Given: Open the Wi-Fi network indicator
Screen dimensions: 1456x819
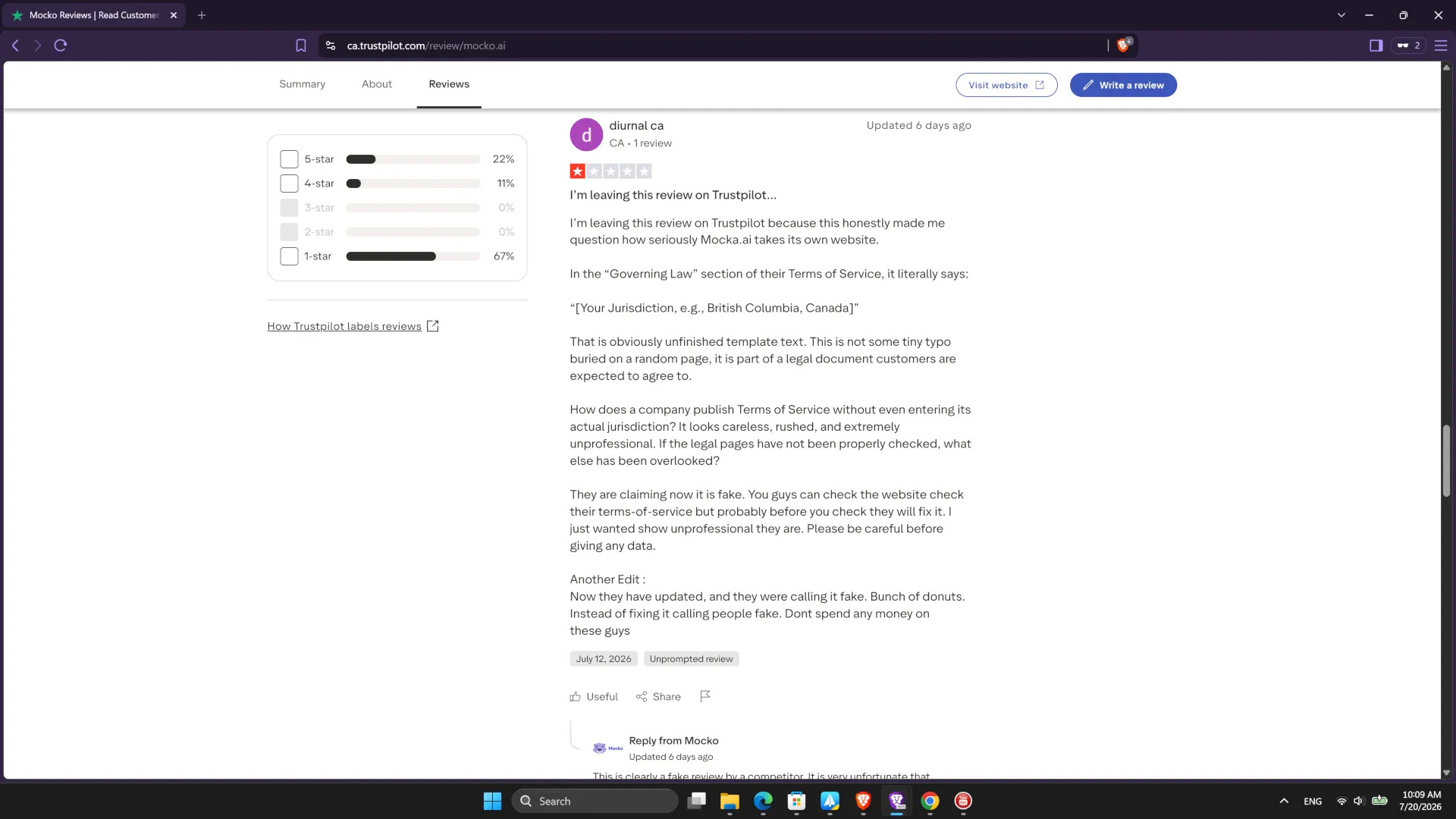Looking at the screenshot, I should click(1341, 801).
